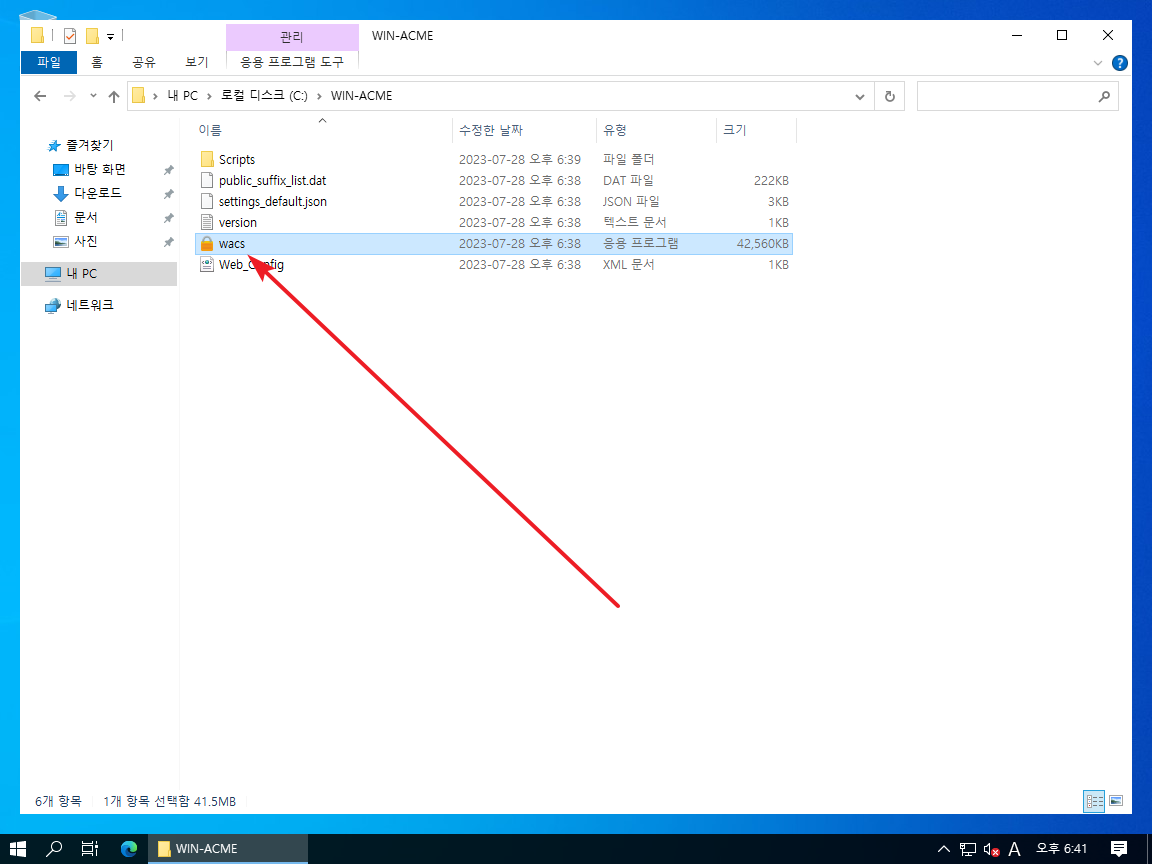Toggle the IME input mode indicator A
The width and height of the screenshot is (1152, 864).
tap(1015, 849)
